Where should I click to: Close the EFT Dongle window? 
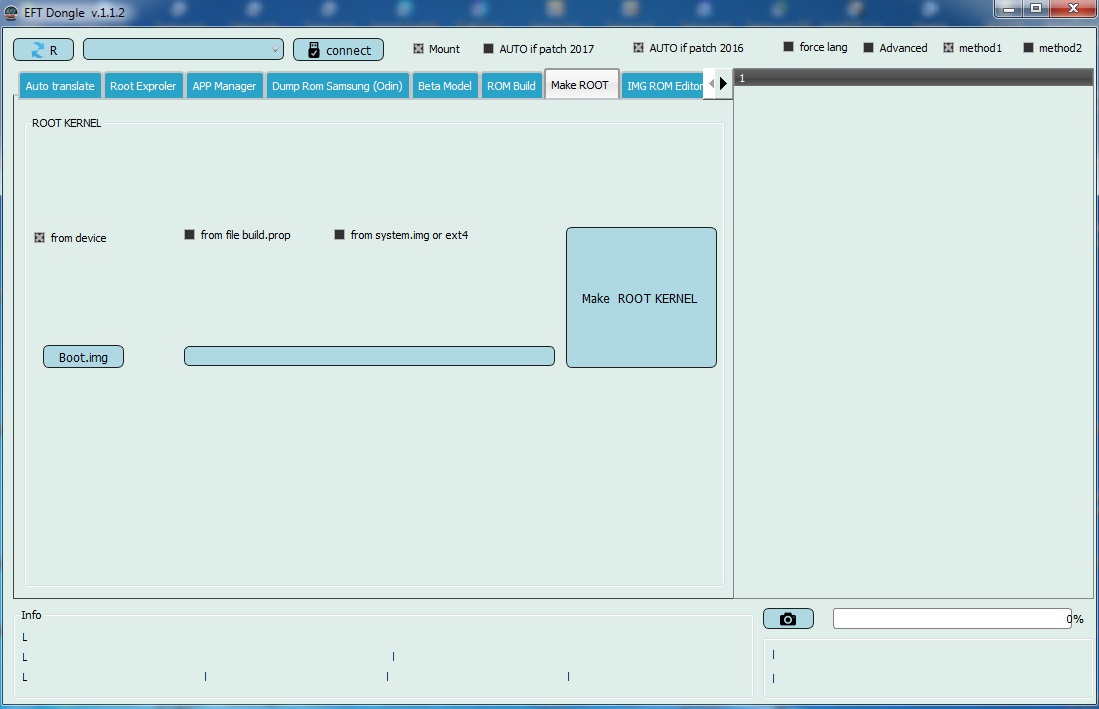click(1073, 9)
